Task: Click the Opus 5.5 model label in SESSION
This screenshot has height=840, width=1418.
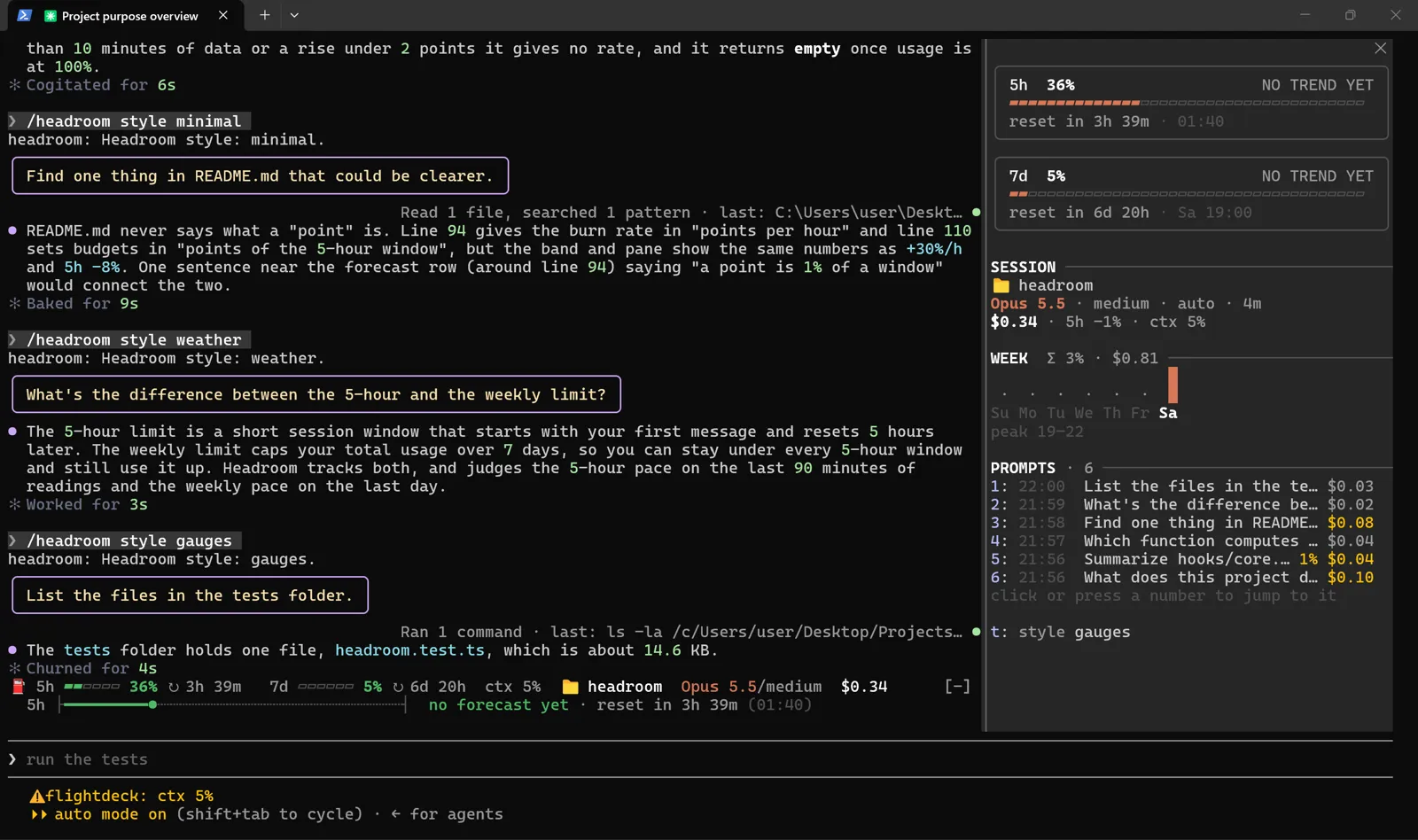Action: click(x=1027, y=304)
